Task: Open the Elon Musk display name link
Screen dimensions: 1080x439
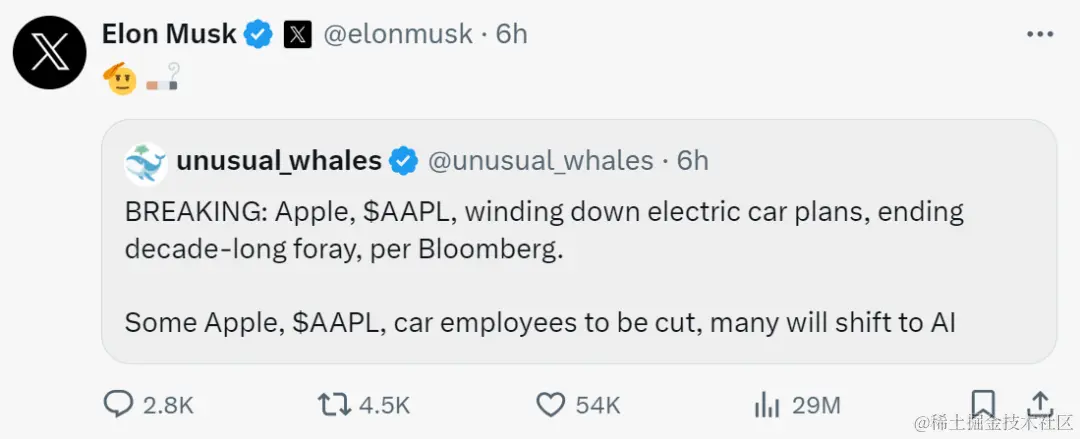Action: point(169,34)
